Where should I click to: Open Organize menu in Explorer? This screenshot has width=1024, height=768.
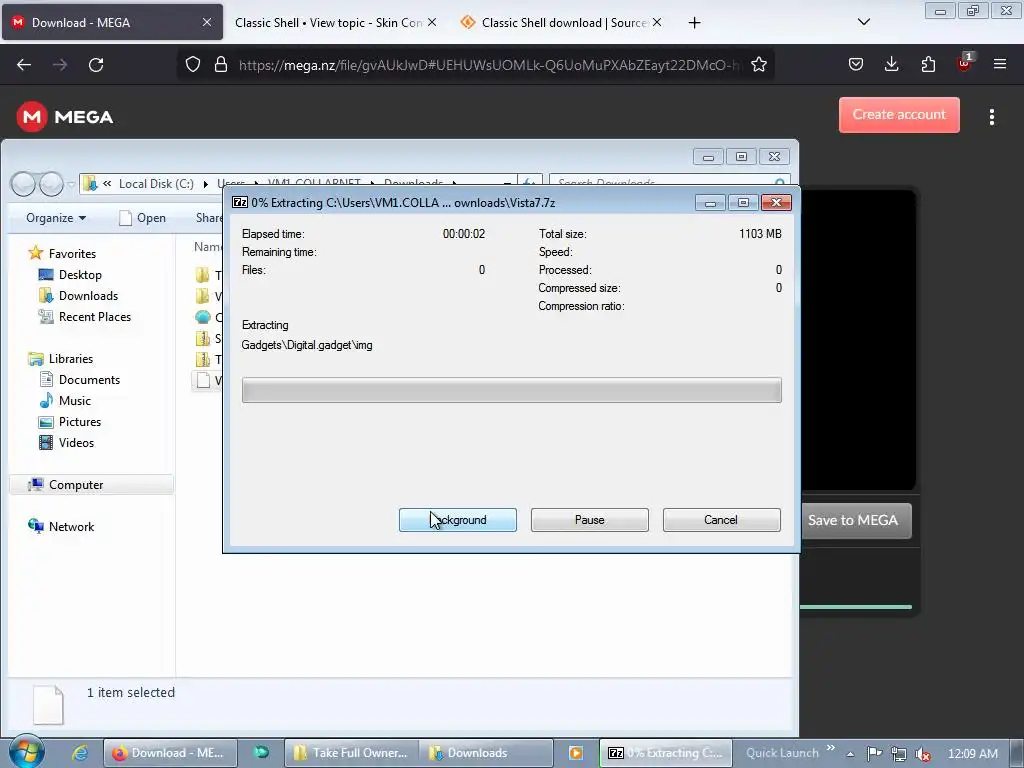click(x=56, y=218)
